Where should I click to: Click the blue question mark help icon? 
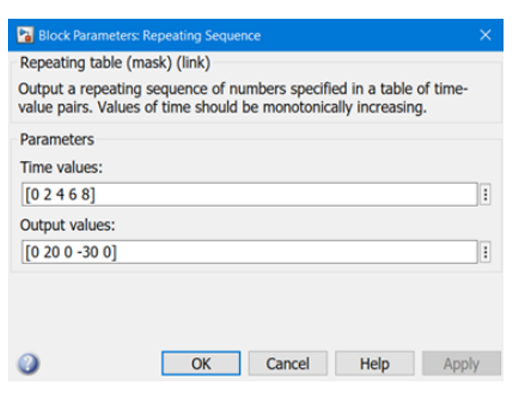(x=28, y=363)
